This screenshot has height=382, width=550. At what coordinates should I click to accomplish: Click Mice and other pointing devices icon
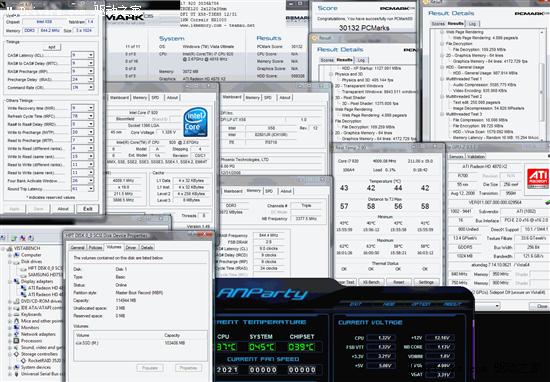(x=16, y=321)
